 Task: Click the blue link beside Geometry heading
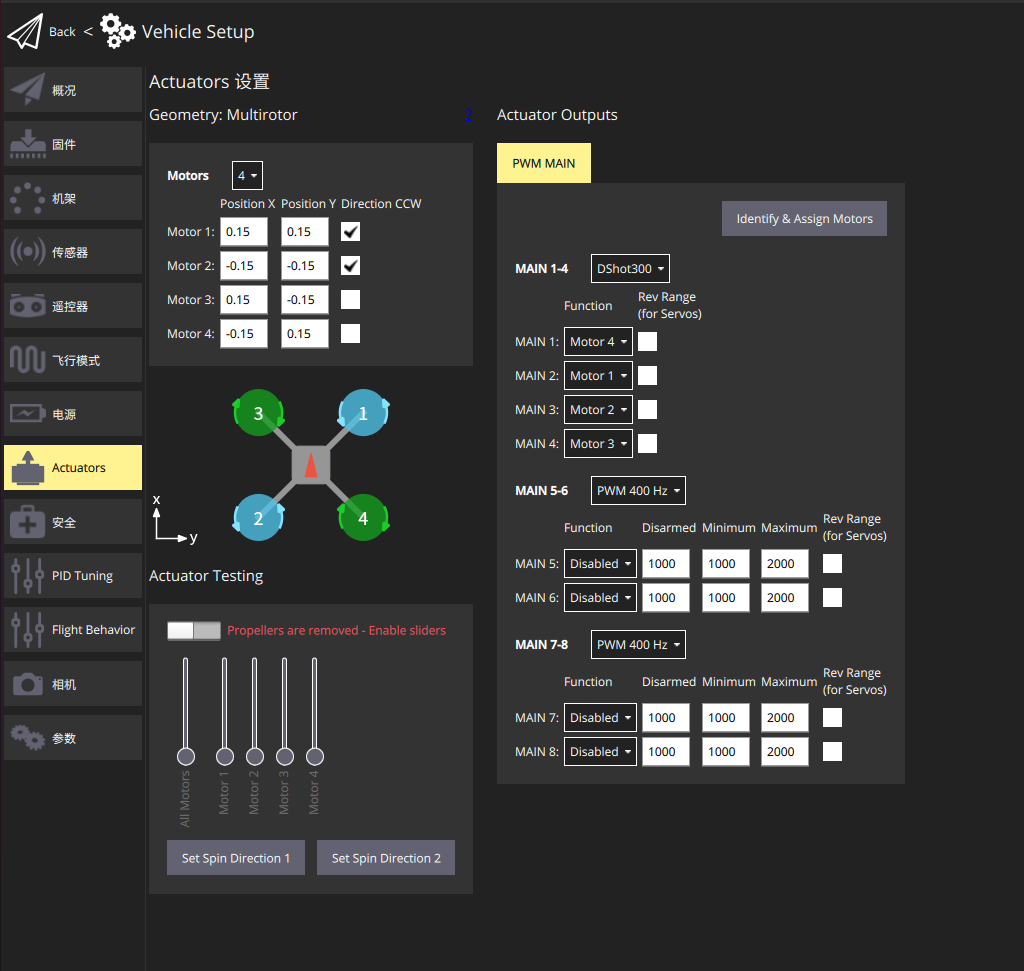pyautogui.click(x=468, y=115)
